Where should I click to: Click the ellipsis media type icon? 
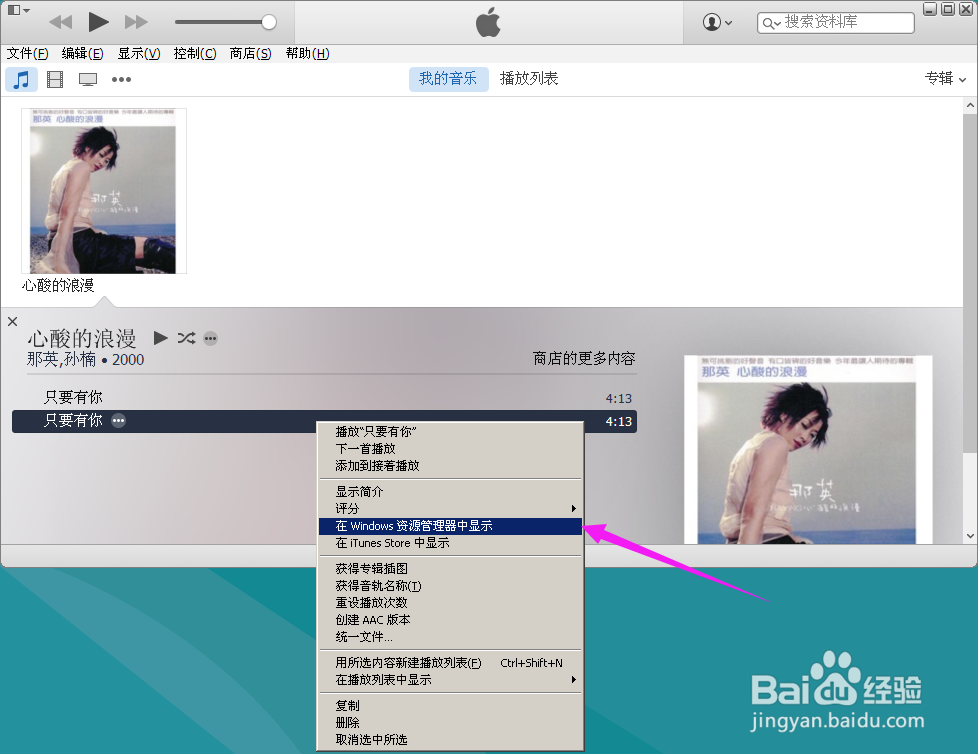tap(121, 79)
